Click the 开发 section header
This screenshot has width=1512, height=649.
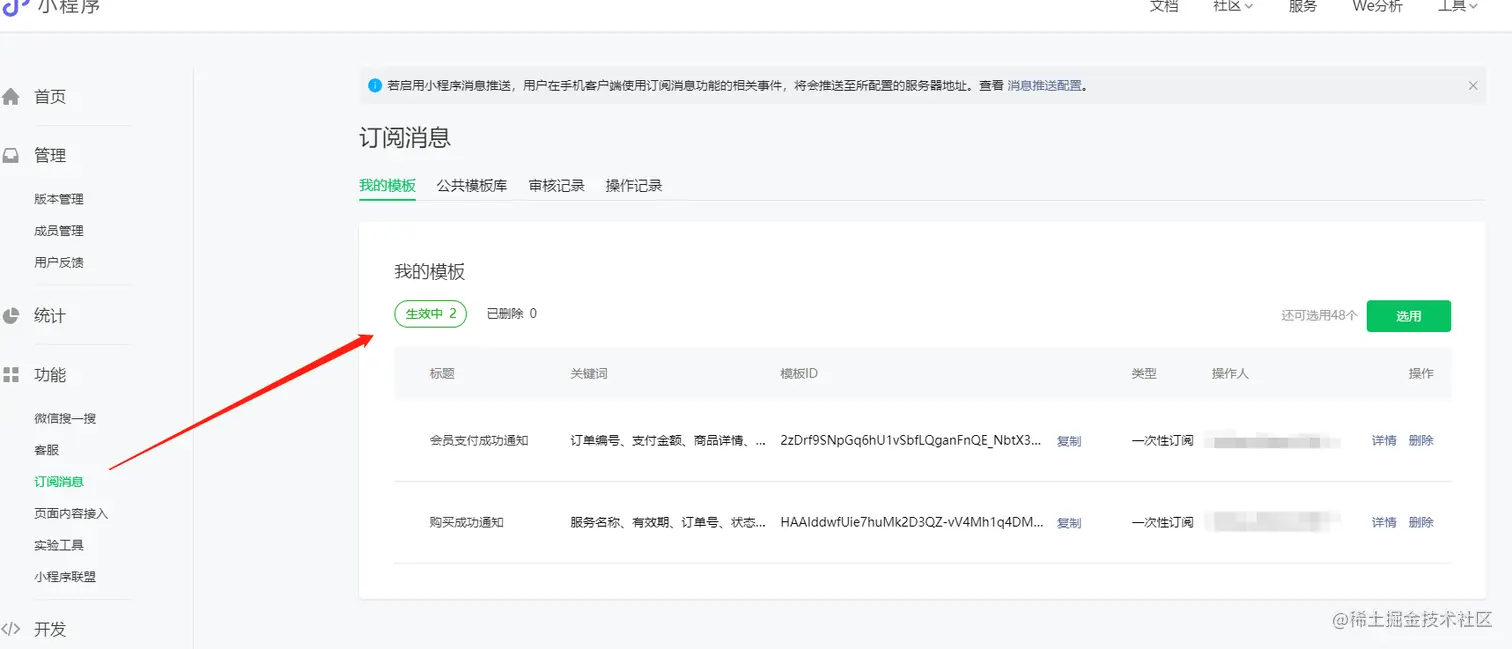(x=50, y=629)
